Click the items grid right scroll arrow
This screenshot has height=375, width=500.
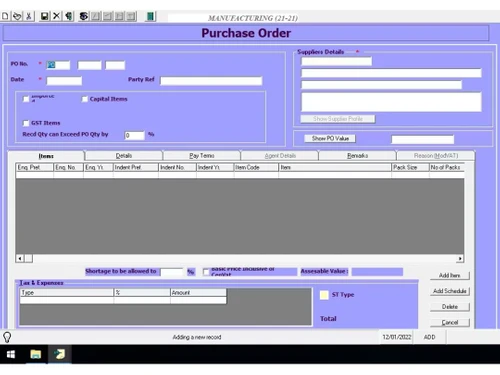click(x=460, y=258)
